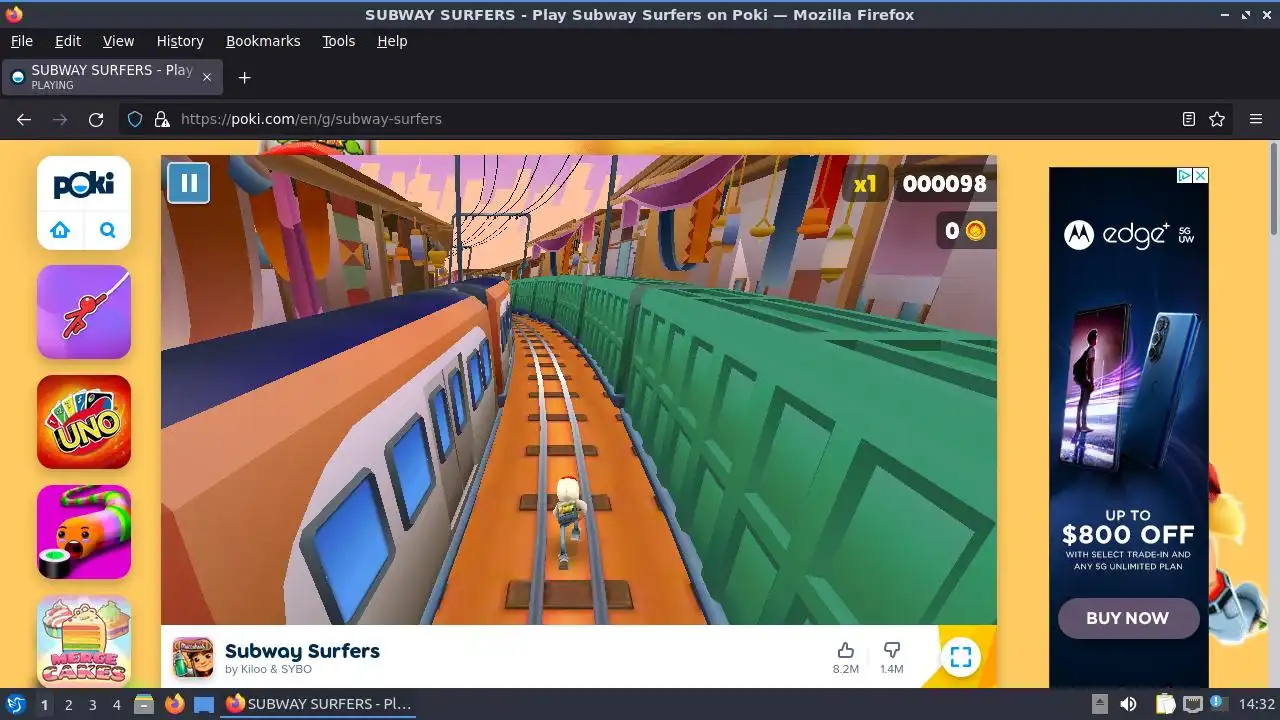1280x720 pixels.
Task: Open the Firefox hamburger menu
Action: pyautogui.click(x=1256, y=119)
